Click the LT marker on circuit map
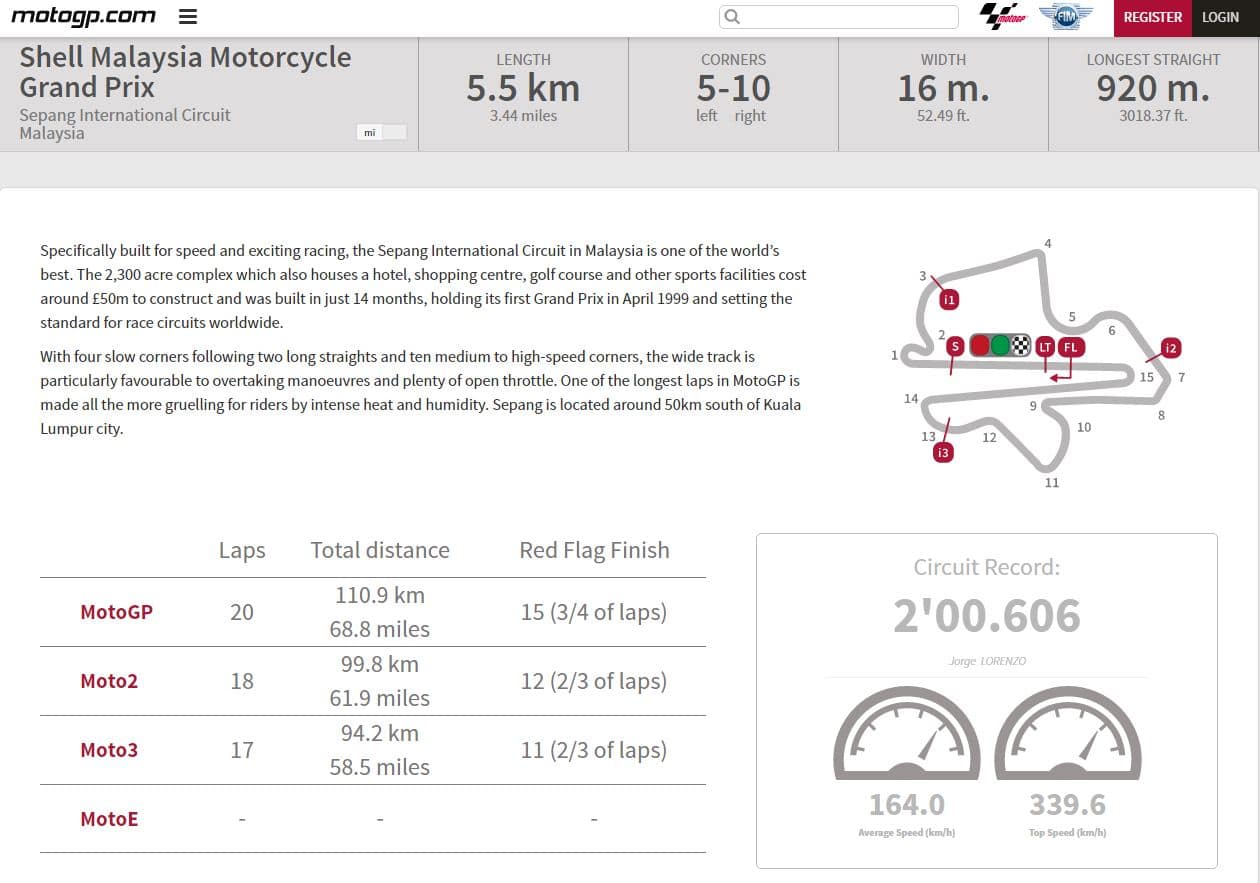 (x=1045, y=347)
